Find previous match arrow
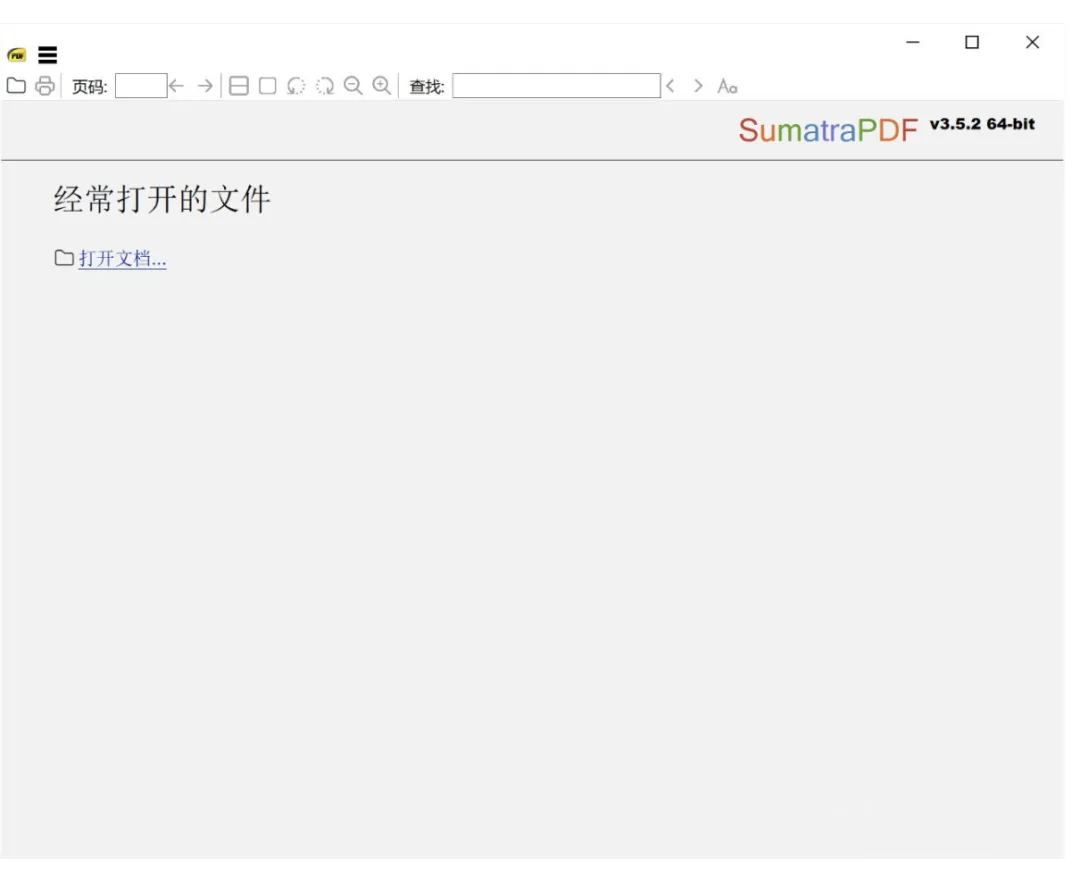The width and height of the screenshot is (1080, 871). [x=670, y=86]
